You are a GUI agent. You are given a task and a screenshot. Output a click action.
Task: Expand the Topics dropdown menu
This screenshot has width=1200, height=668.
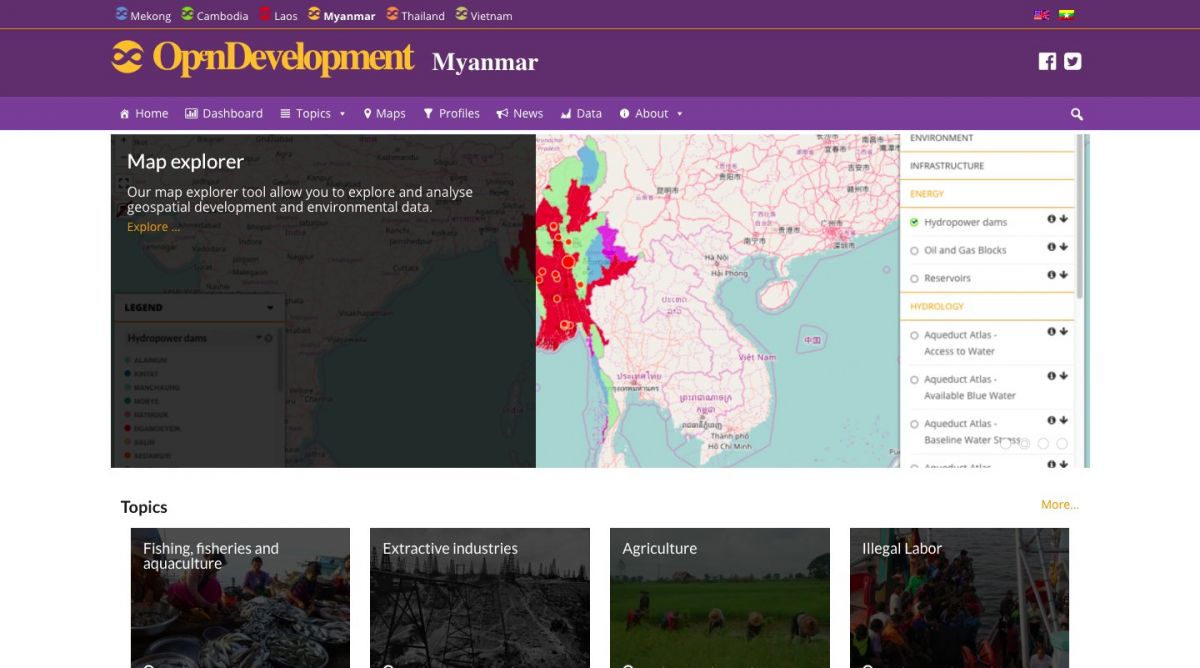tap(313, 114)
